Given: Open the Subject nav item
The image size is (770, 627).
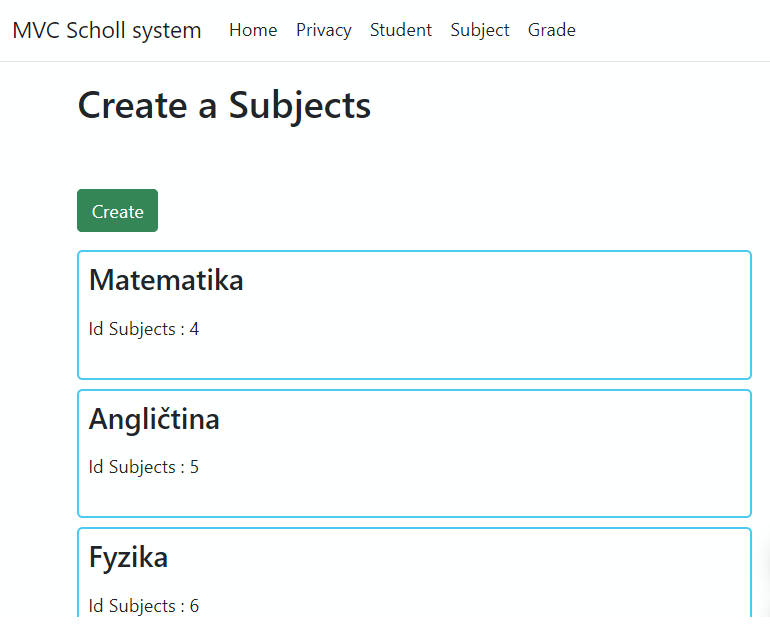Looking at the screenshot, I should point(480,30).
